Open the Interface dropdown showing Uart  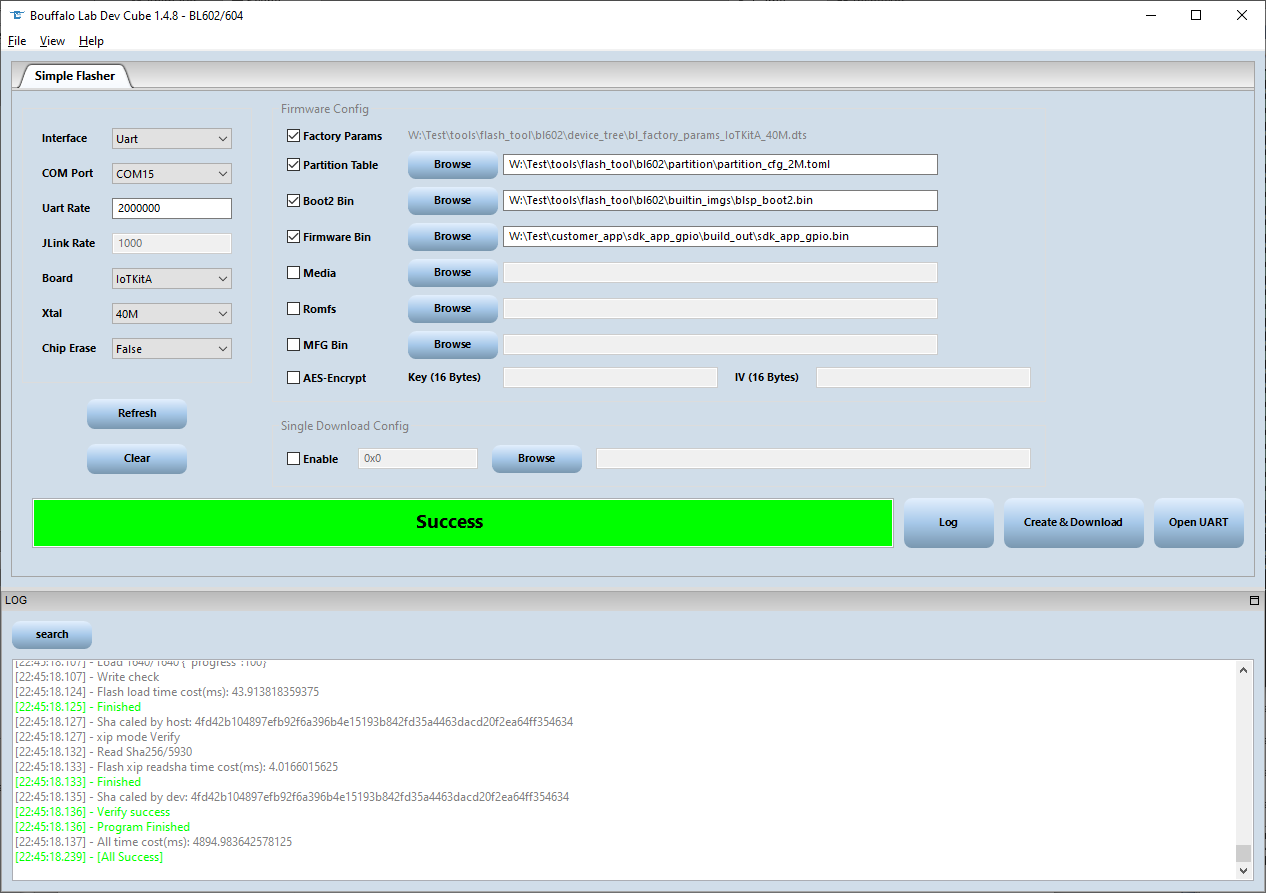click(x=172, y=139)
